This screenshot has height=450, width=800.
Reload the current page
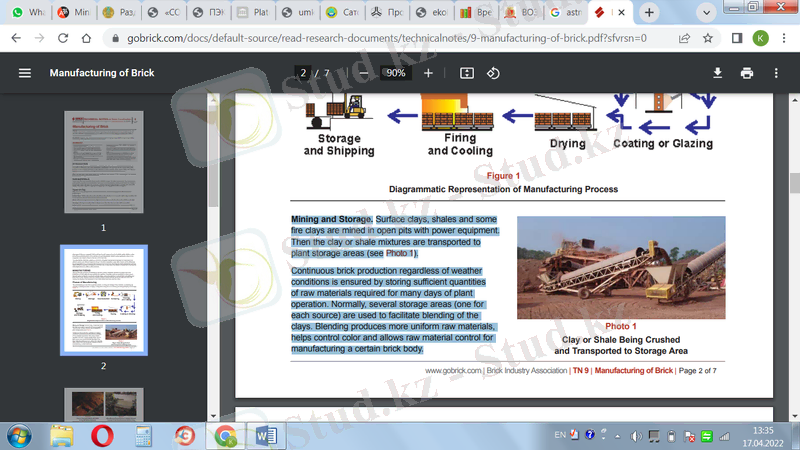click(x=62, y=38)
